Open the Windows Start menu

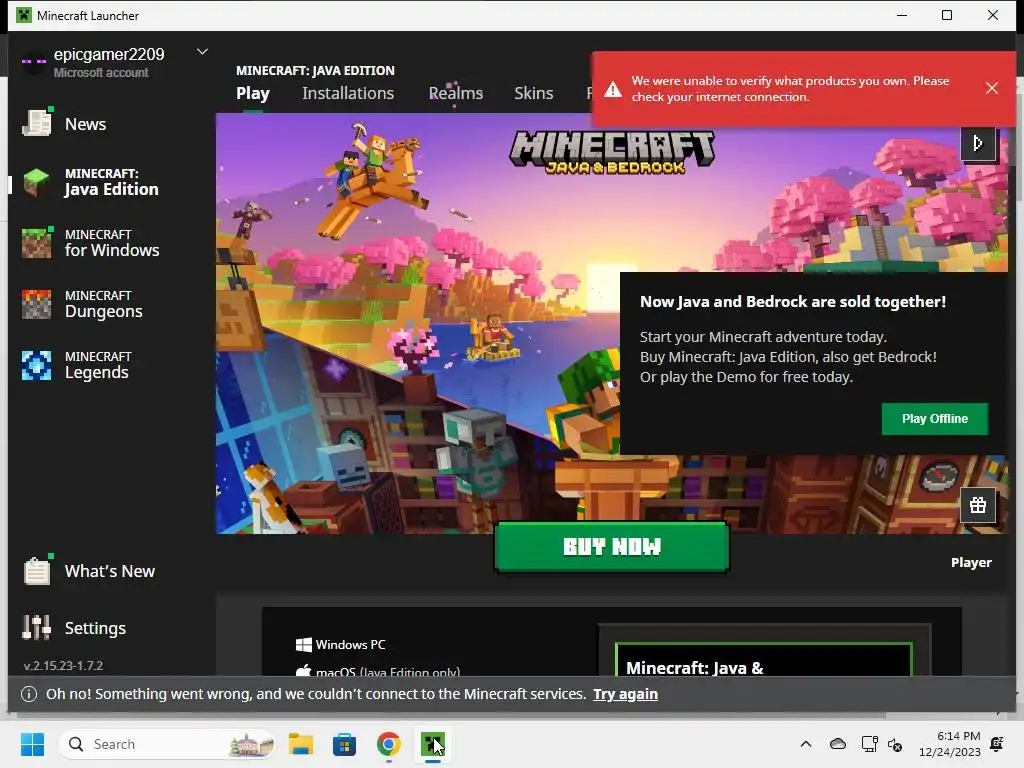point(33,744)
